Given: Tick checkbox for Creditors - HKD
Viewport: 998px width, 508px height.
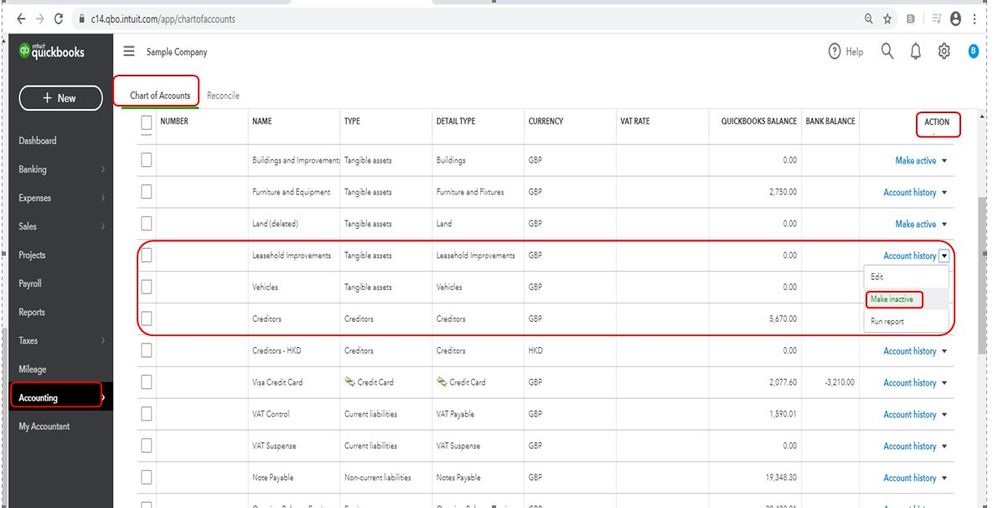Looking at the screenshot, I should [146, 350].
